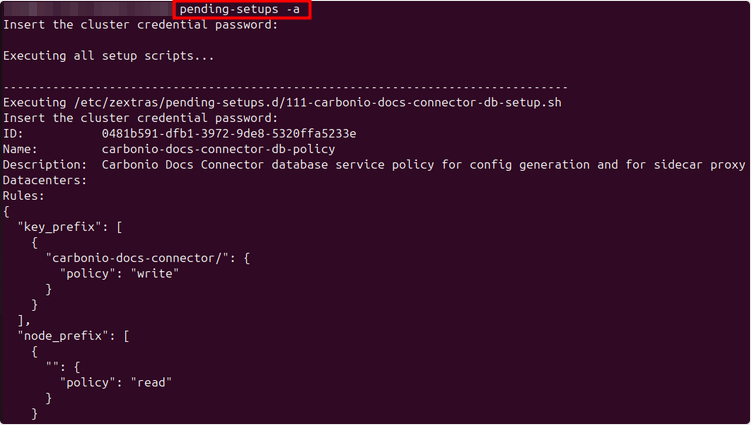Click the "policy": "read" entry
Screen dimensions: 751x425
point(116,382)
